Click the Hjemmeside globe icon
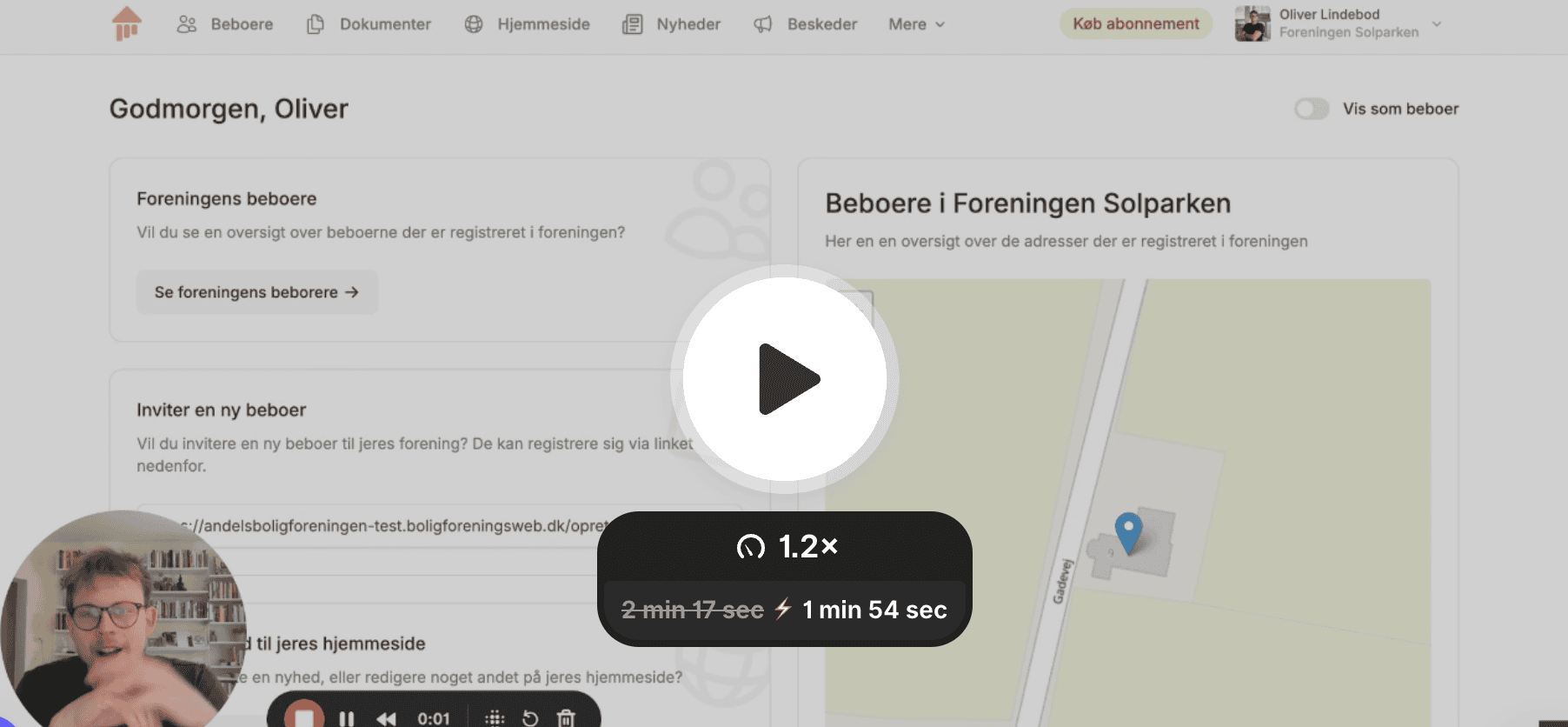The height and width of the screenshot is (727, 1568). [474, 24]
